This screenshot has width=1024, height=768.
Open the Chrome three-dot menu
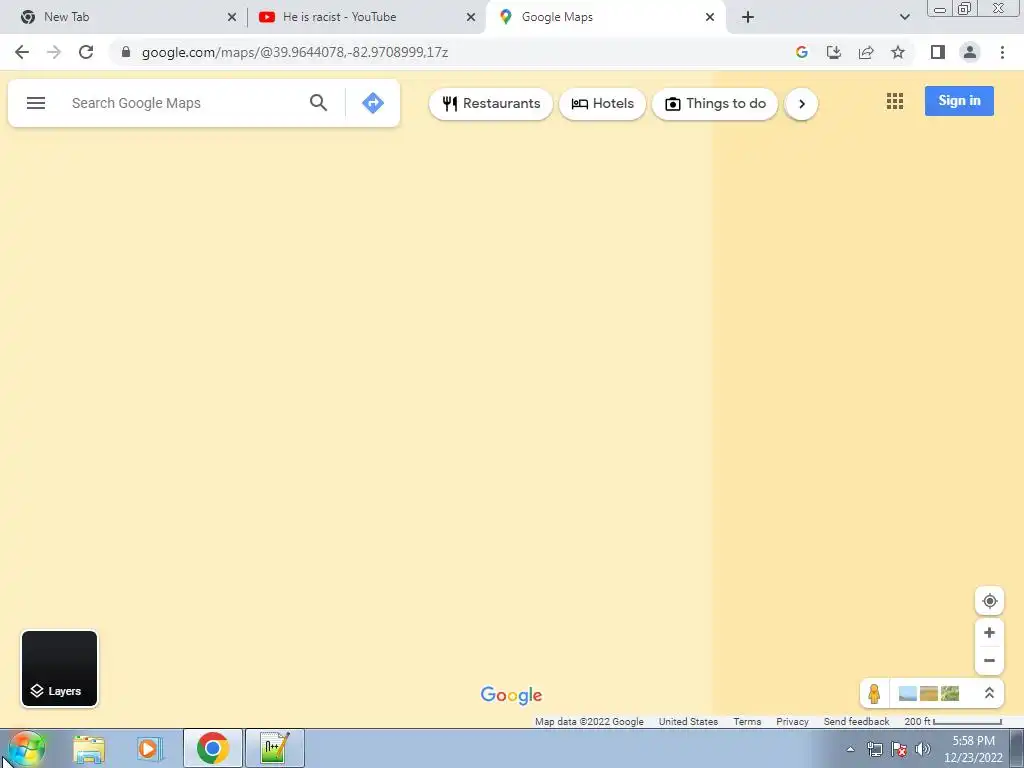tap(1002, 52)
